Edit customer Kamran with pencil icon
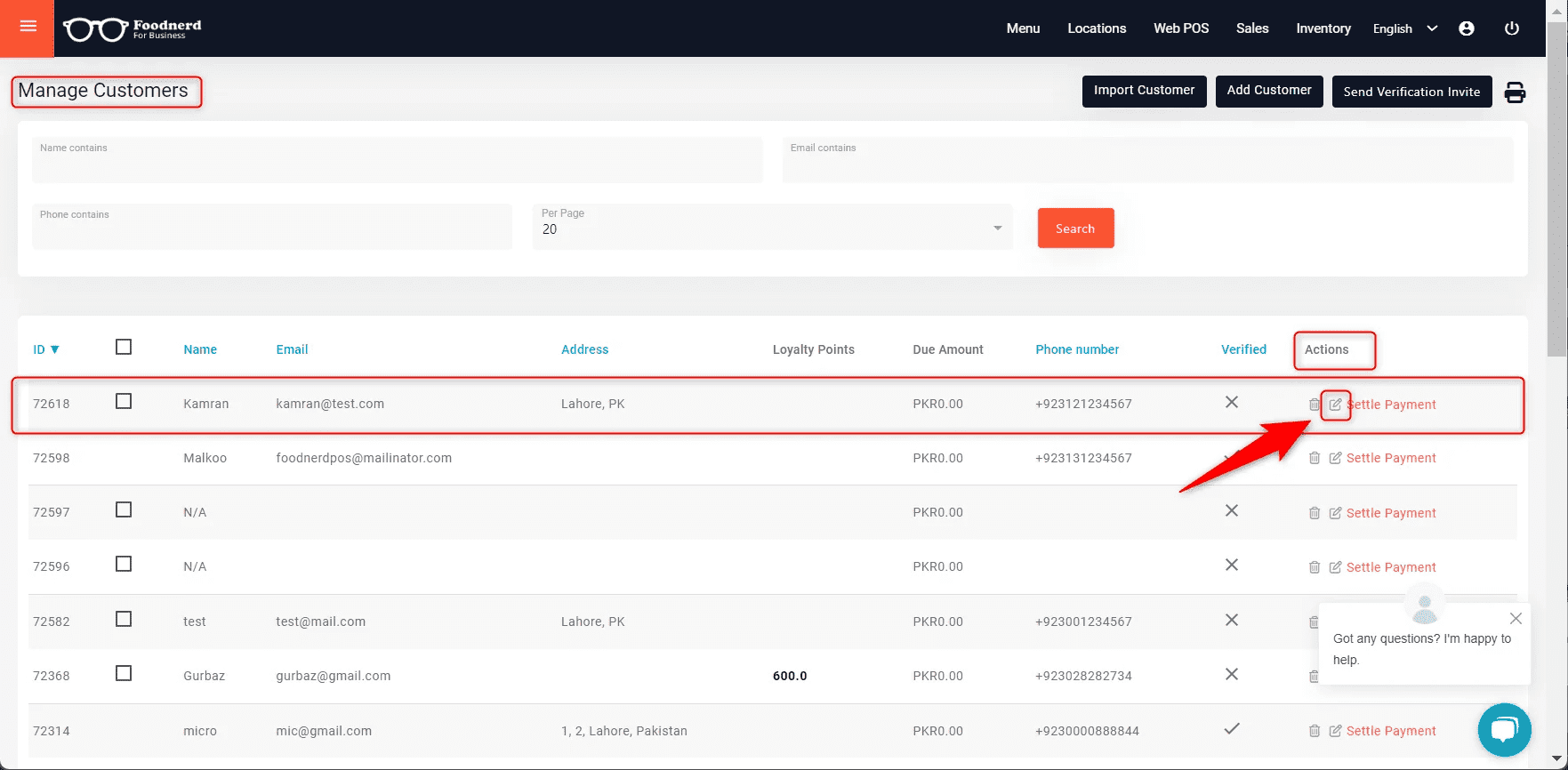Screen dimensions: 1568x770 [1335, 405]
